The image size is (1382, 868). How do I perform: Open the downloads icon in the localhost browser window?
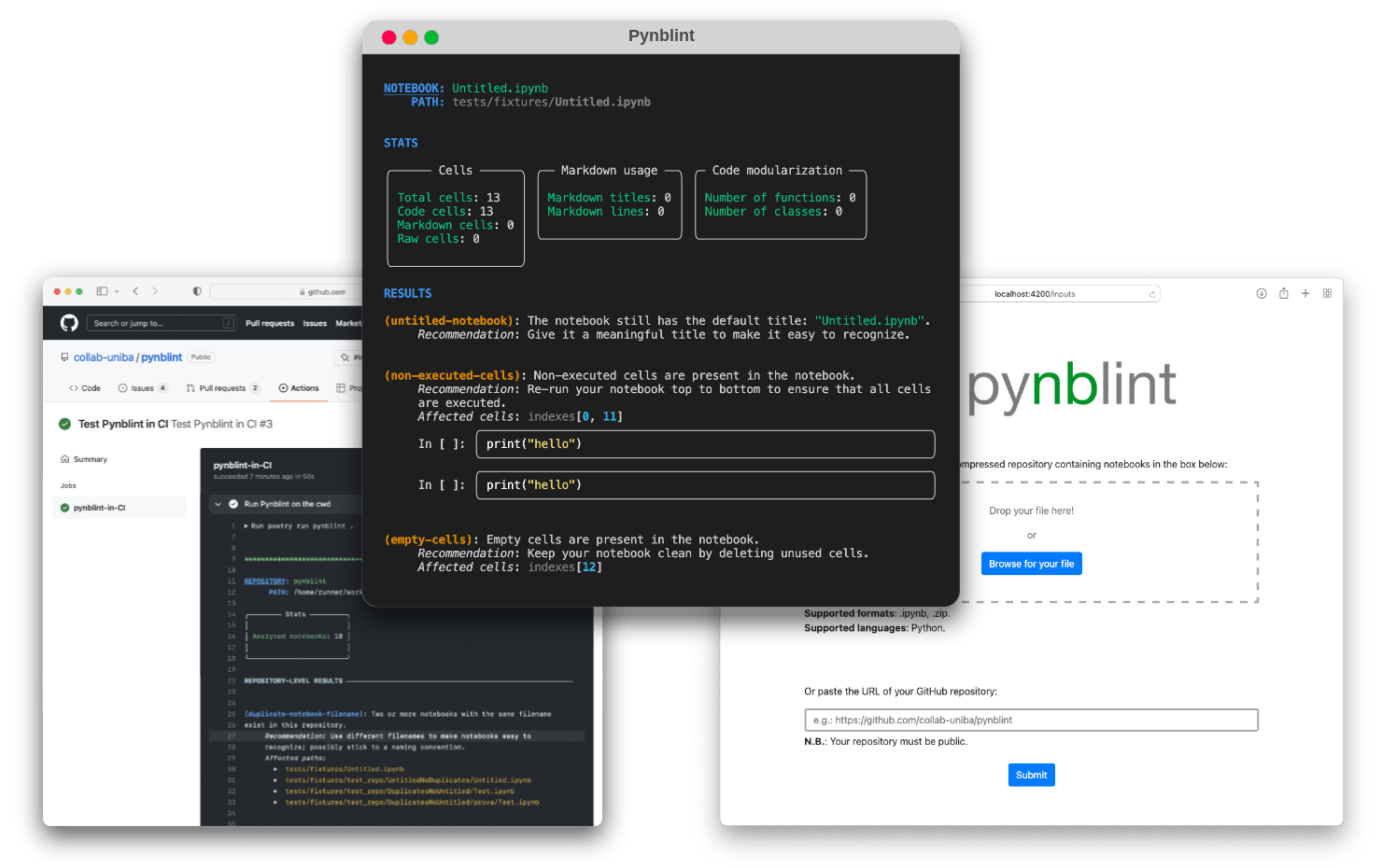(1262, 293)
